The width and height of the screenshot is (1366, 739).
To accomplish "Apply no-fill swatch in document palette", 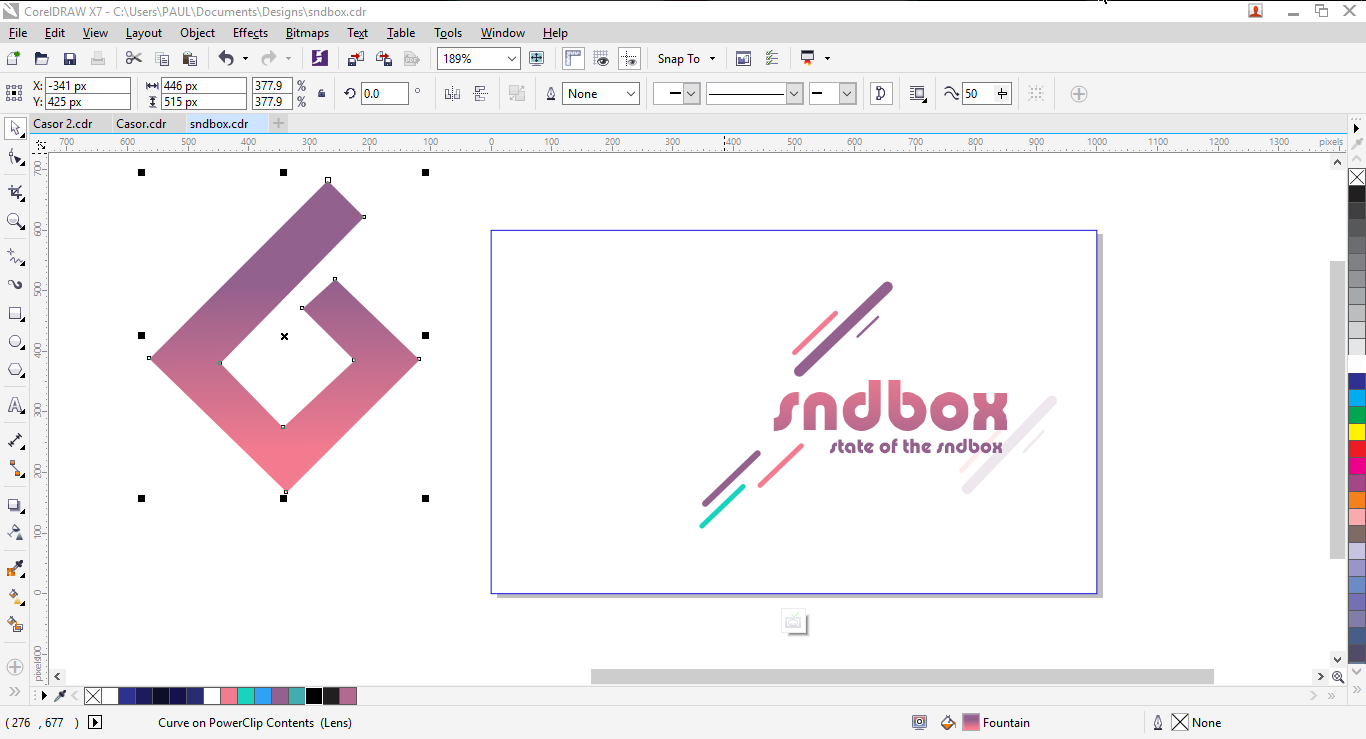I will click(93, 696).
